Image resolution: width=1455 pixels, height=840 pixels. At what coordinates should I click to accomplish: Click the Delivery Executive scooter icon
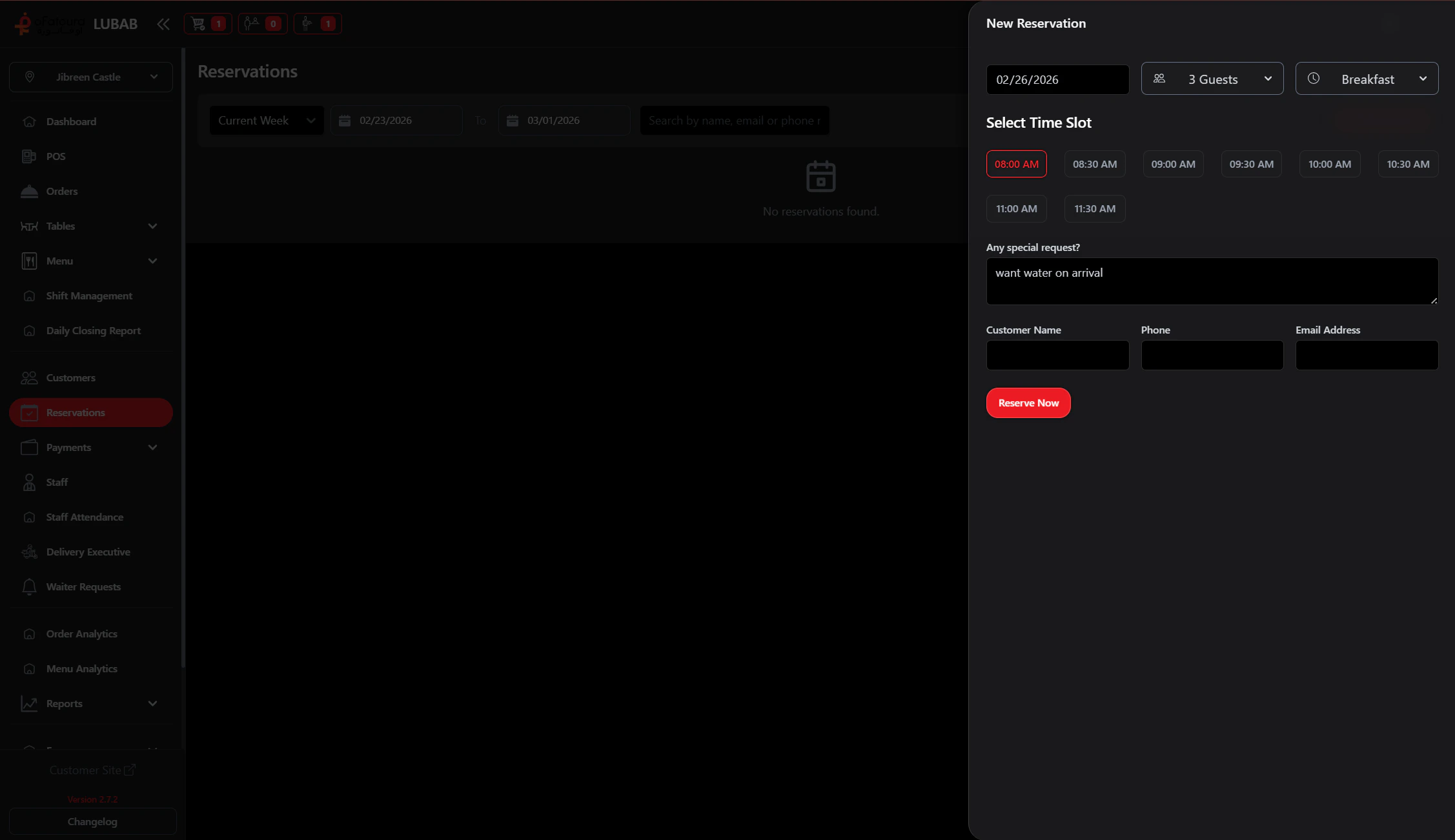click(29, 552)
